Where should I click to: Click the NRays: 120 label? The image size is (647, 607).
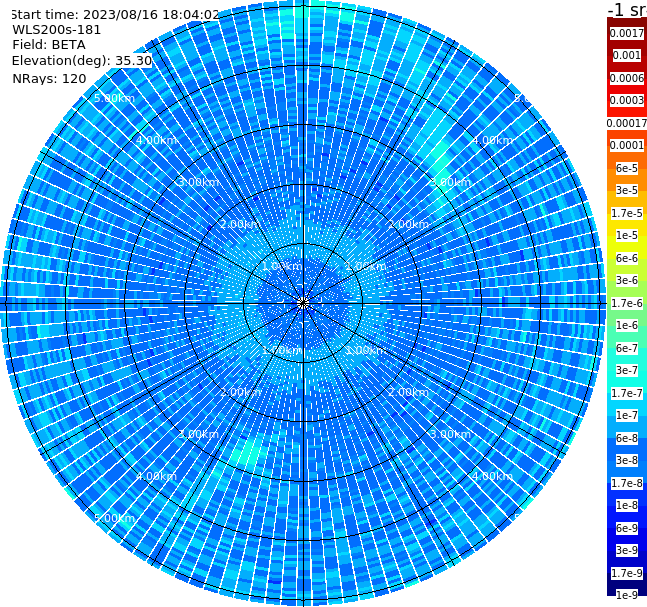[49, 78]
